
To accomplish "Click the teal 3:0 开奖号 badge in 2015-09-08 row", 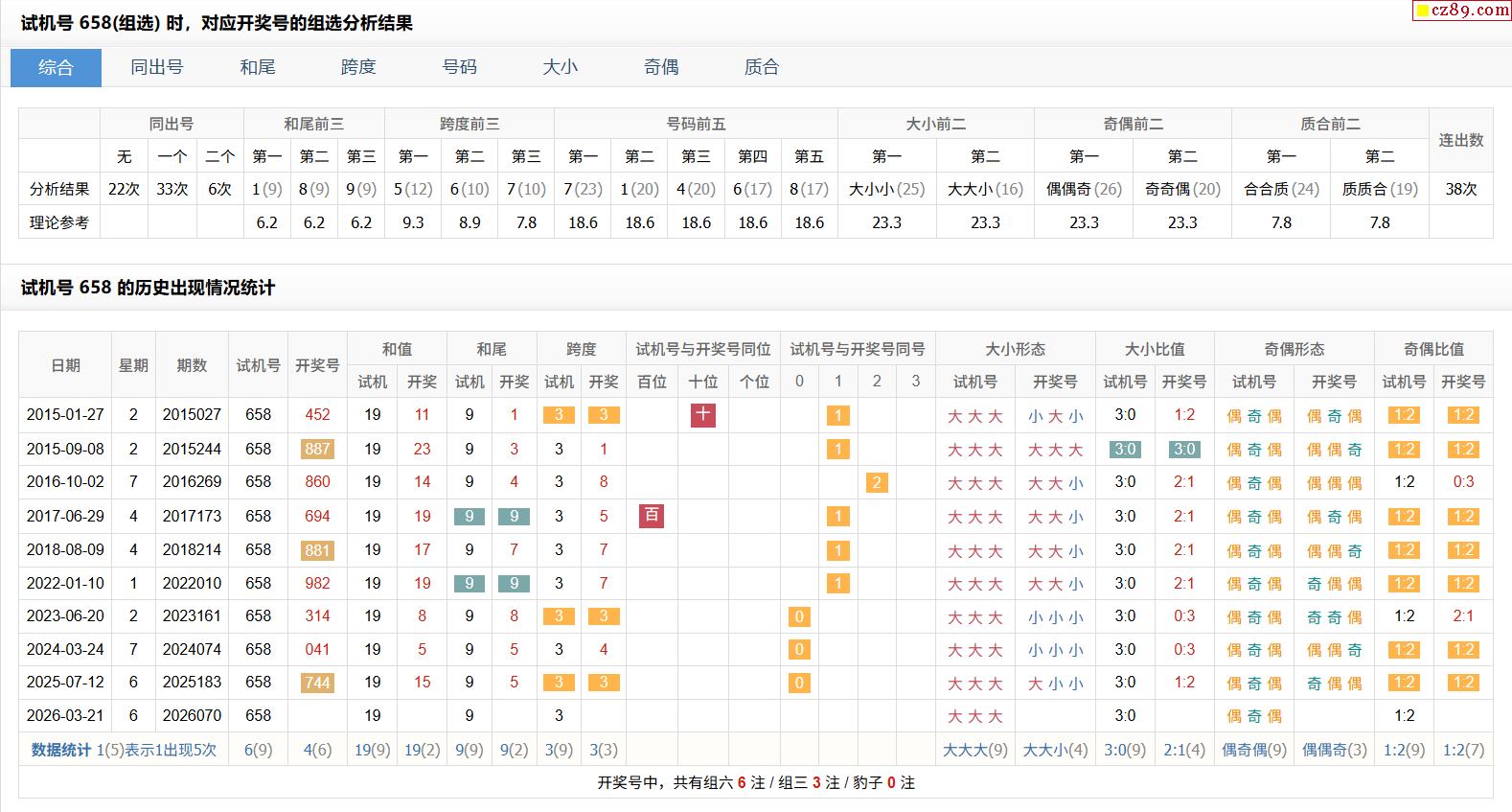I will click(1183, 449).
